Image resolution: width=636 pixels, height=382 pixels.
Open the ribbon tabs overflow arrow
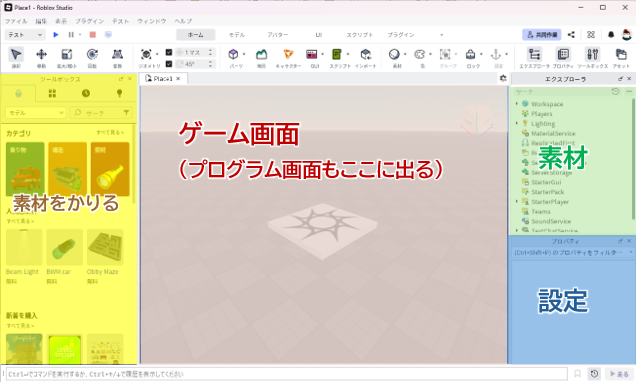[442, 35]
